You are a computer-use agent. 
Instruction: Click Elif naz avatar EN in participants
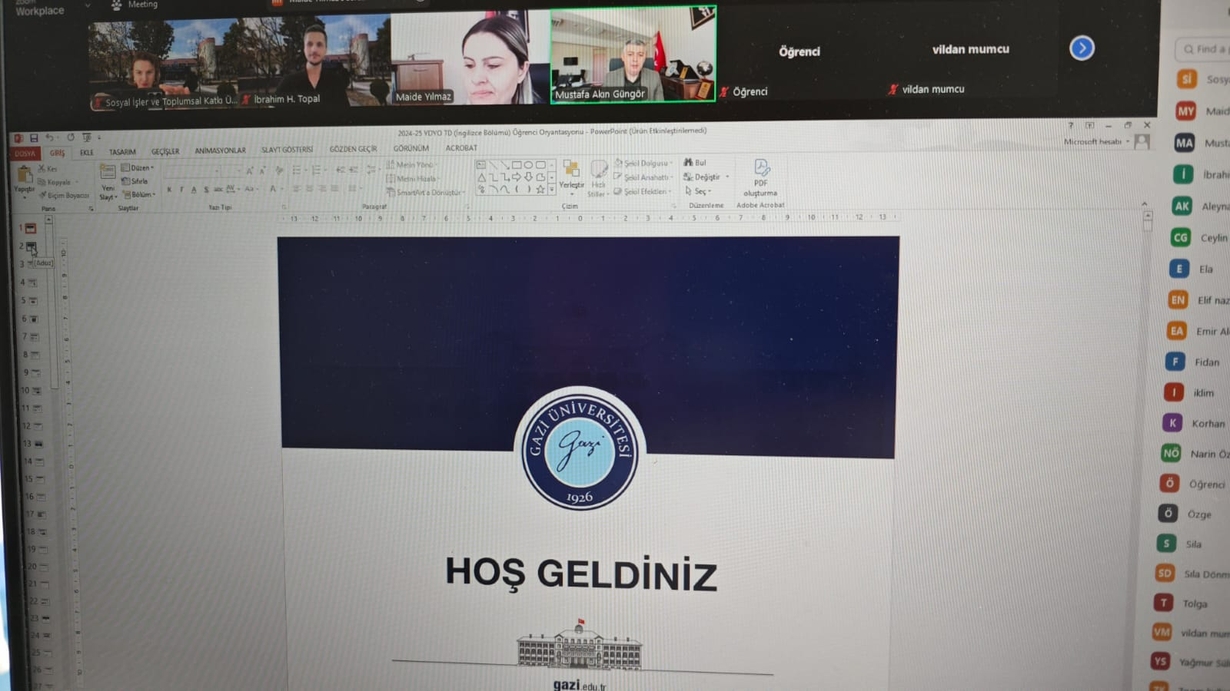(x=1178, y=299)
